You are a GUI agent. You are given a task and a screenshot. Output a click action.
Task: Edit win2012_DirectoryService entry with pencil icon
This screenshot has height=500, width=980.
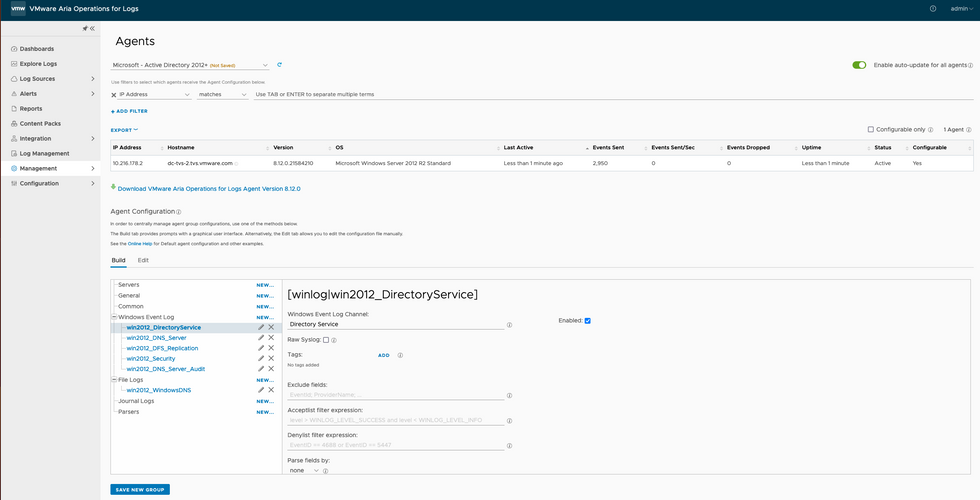click(261, 327)
